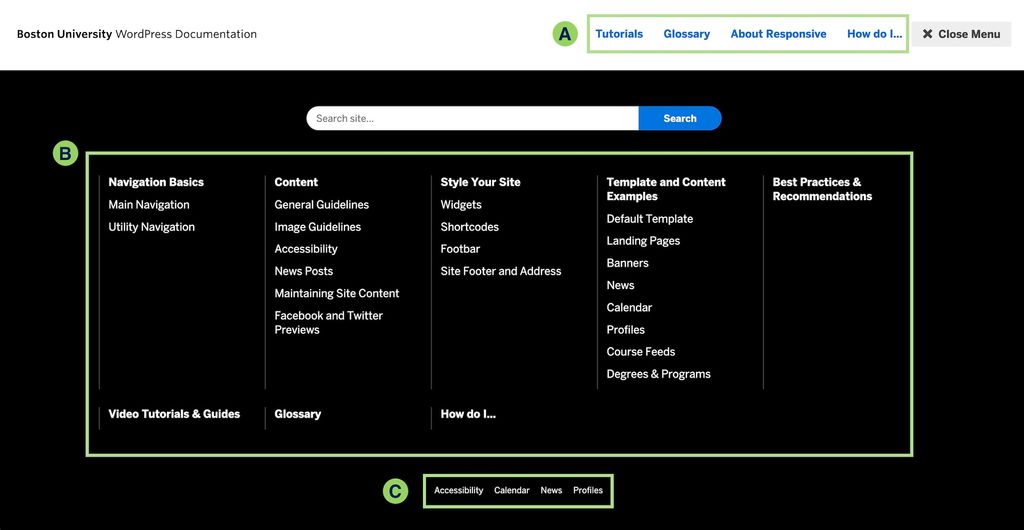Click News in the bottom utility links
Image resolution: width=1024 pixels, height=530 pixels.
pos(551,490)
